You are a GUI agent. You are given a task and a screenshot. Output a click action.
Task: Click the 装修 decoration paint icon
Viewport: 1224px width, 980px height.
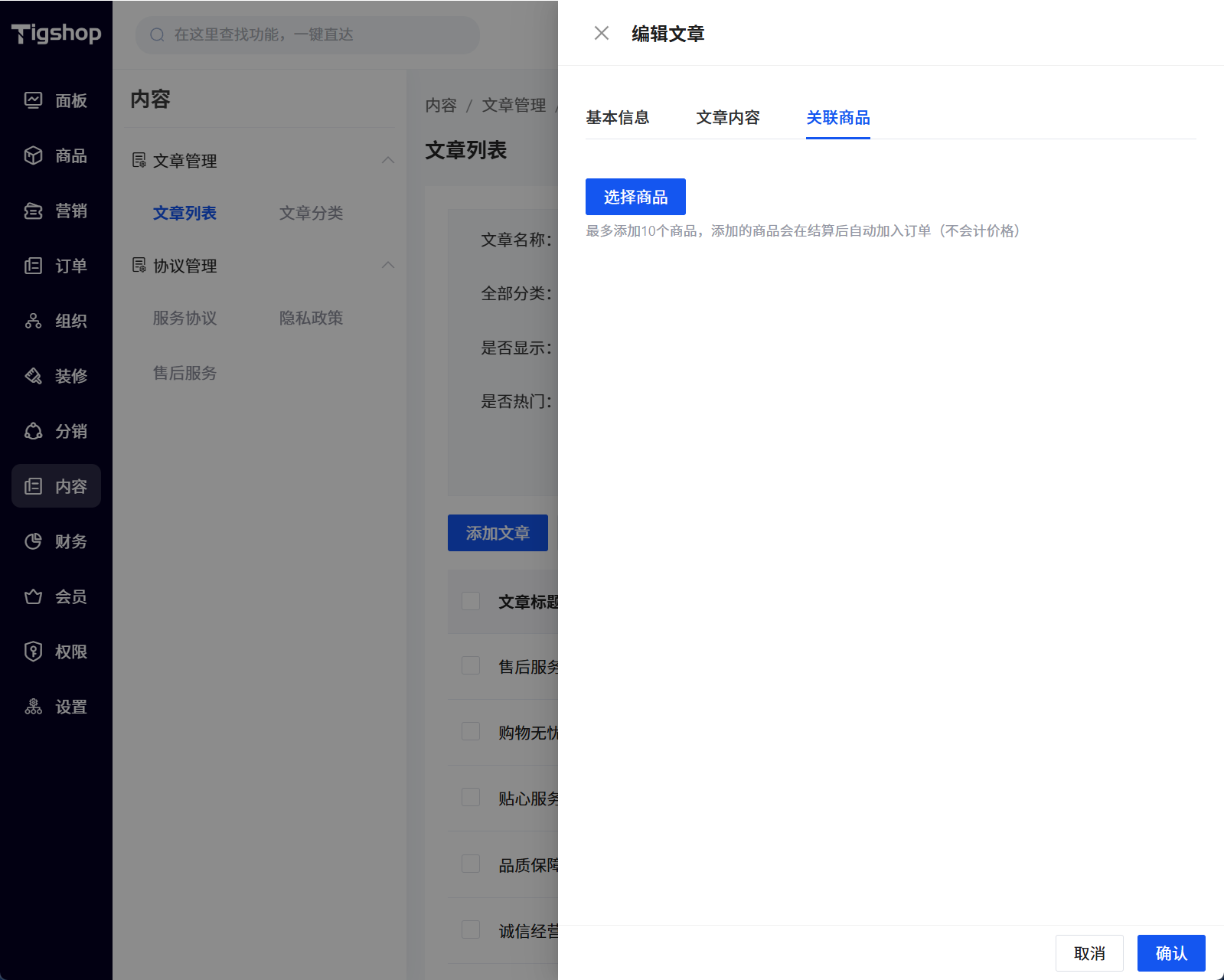coord(33,376)
